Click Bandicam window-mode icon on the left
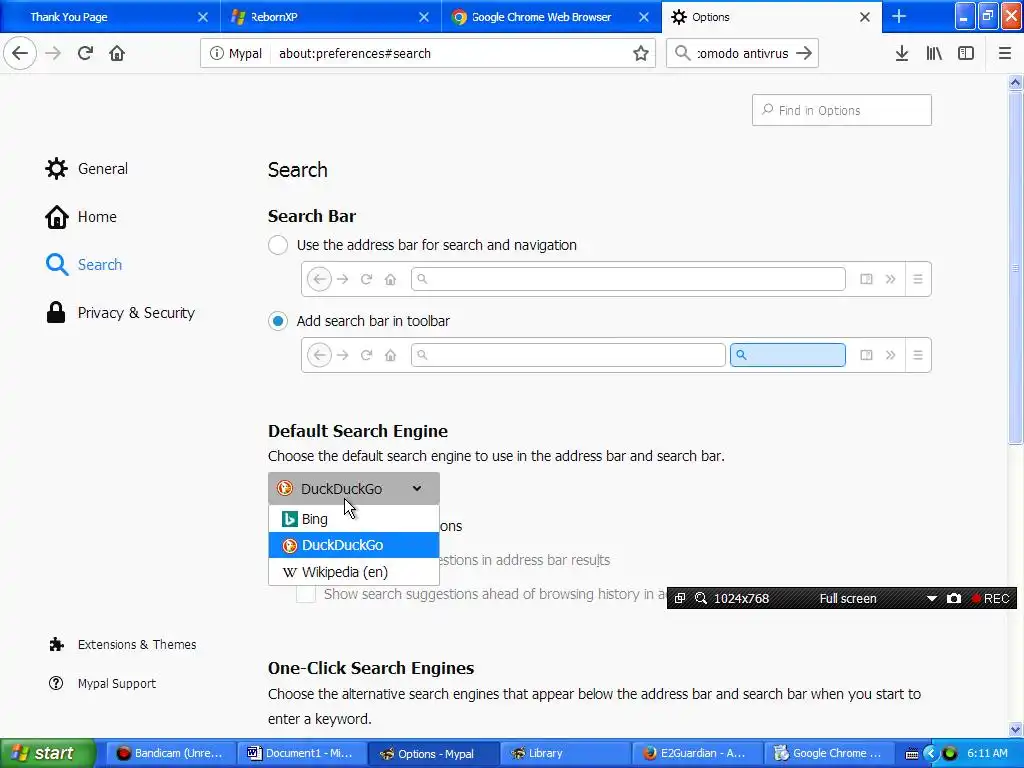The image size is (1024, 768). (680, 598)
